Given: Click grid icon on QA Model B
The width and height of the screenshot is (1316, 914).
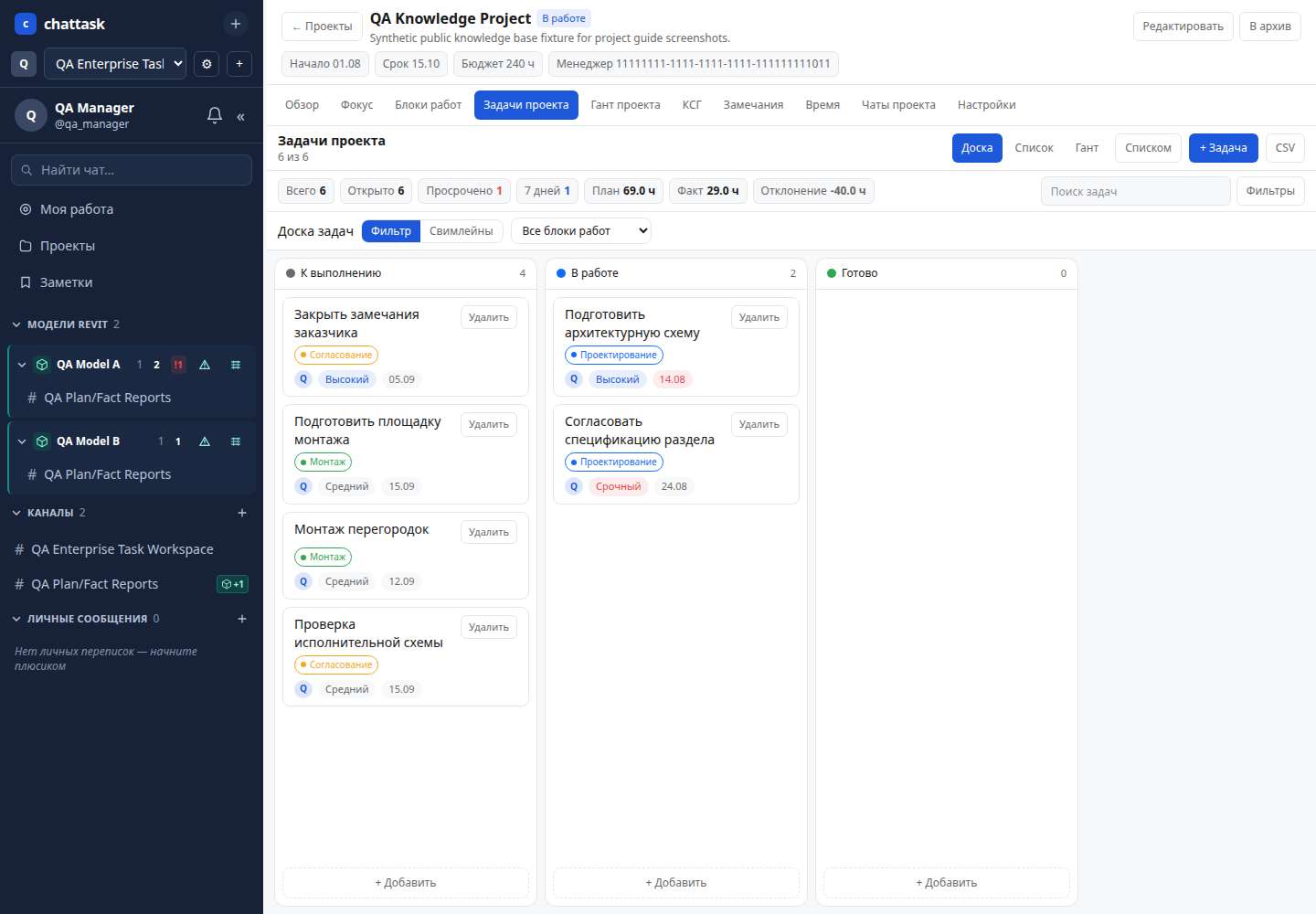Looking at the screenshot, I should pos(236,441).
